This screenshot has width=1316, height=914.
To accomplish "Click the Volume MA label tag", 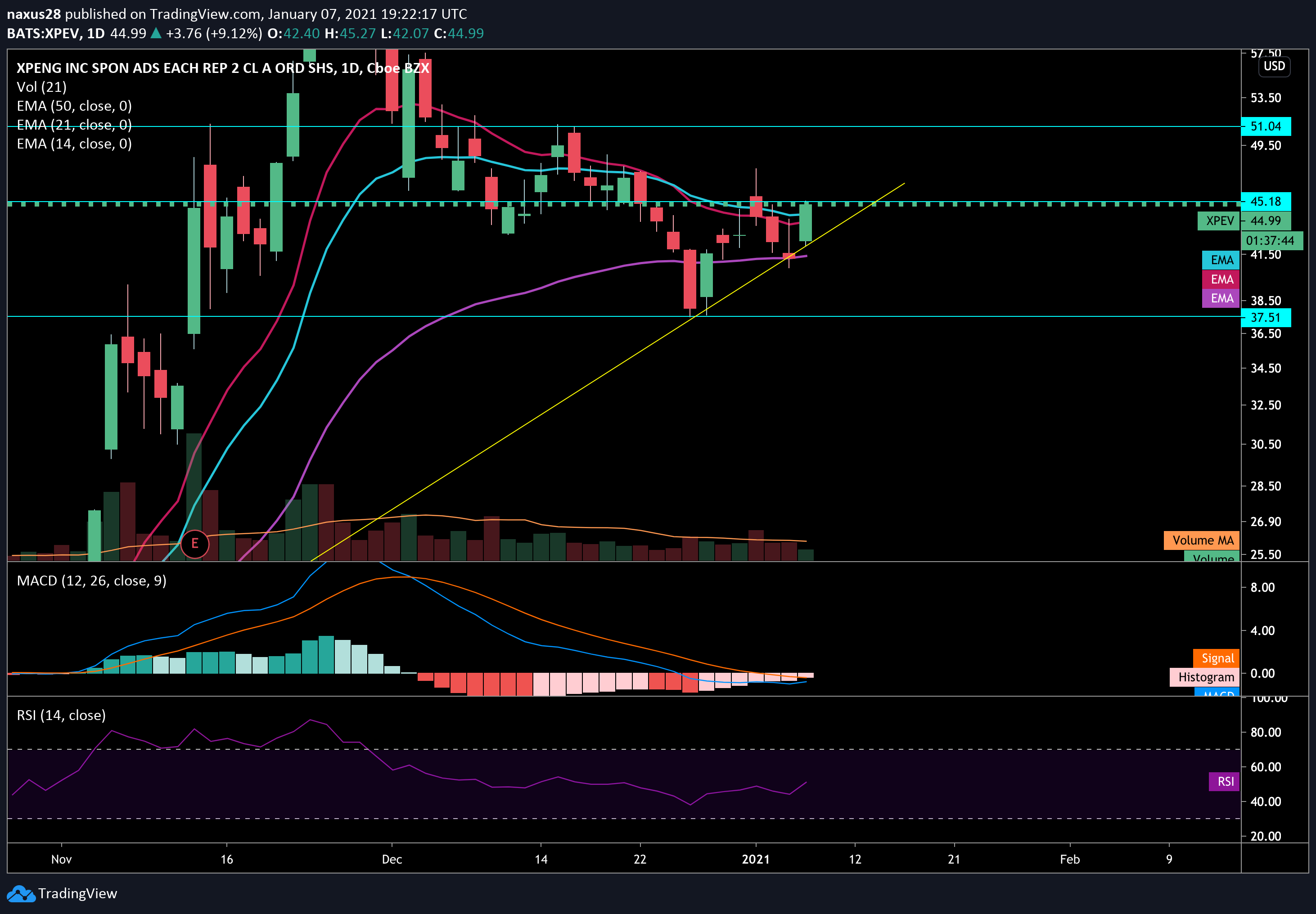I will tap(1202, 540).
